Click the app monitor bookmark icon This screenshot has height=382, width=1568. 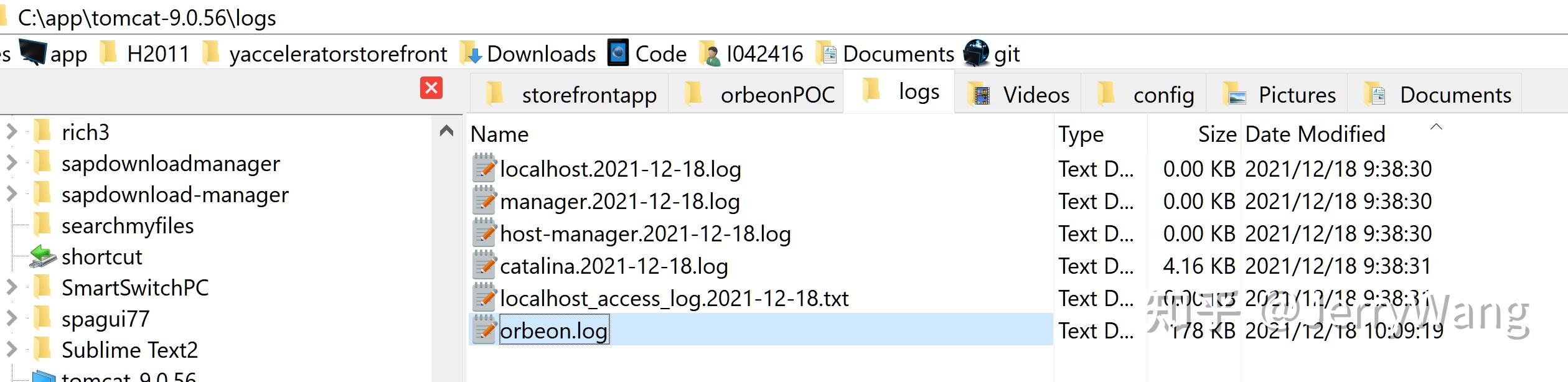32,53
